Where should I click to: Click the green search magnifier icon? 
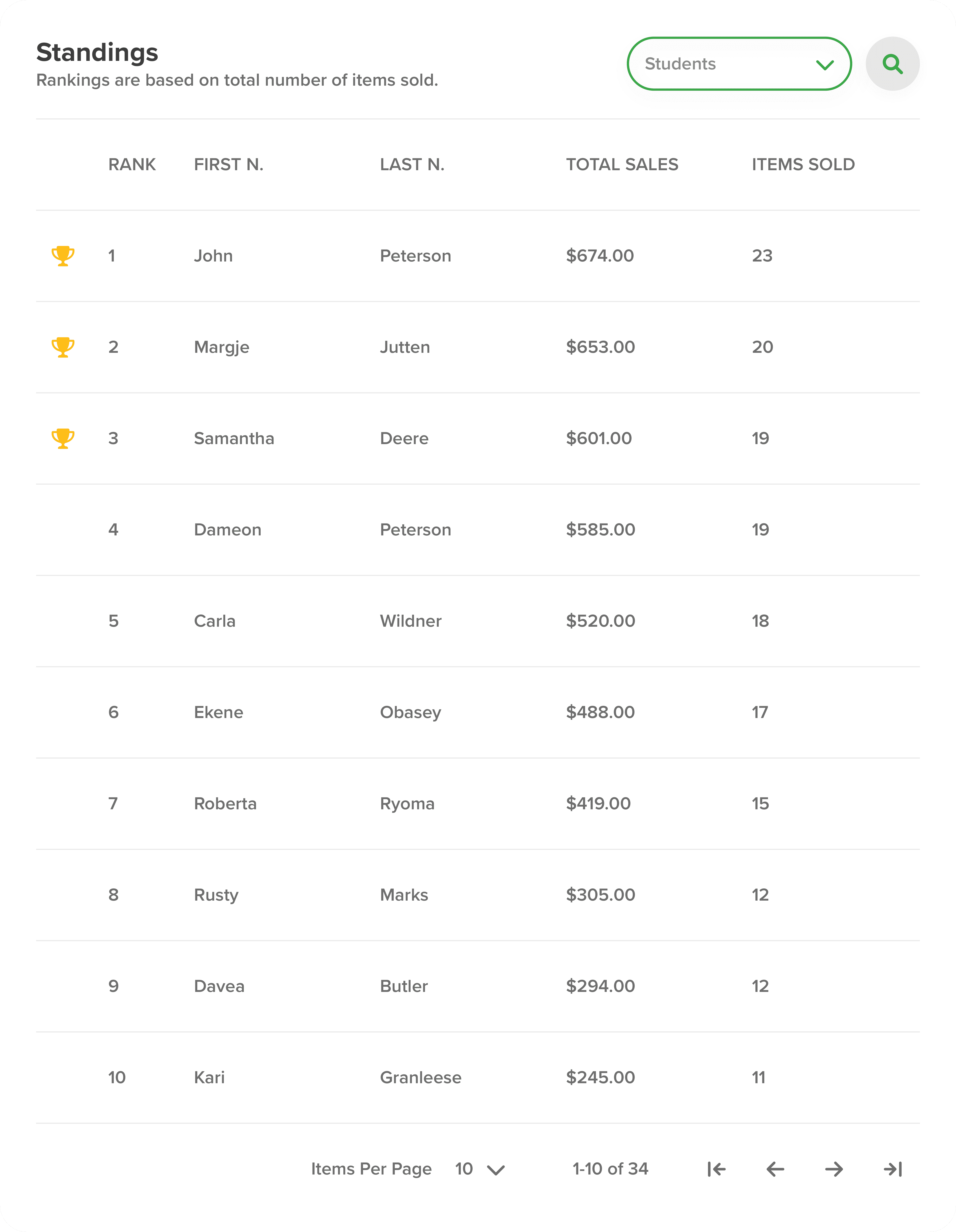point(892,64)
